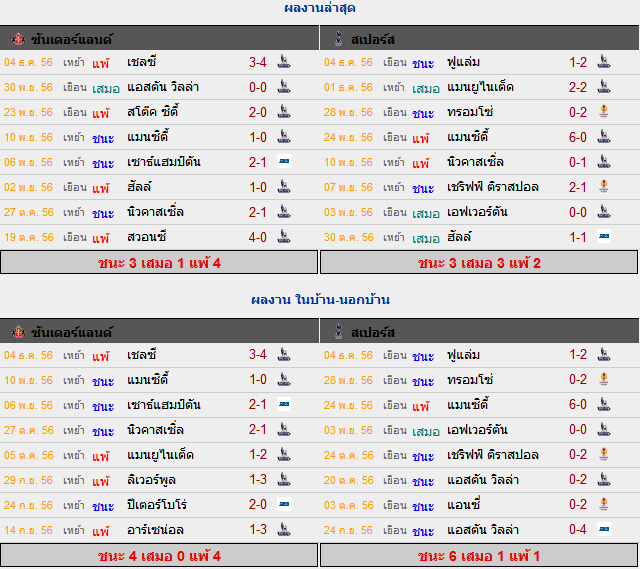Screen dimensions: 640x569
Task: Click summary ชนะ 6 เสมอ 1 แพ้ 1
Action: coord(479,556)
